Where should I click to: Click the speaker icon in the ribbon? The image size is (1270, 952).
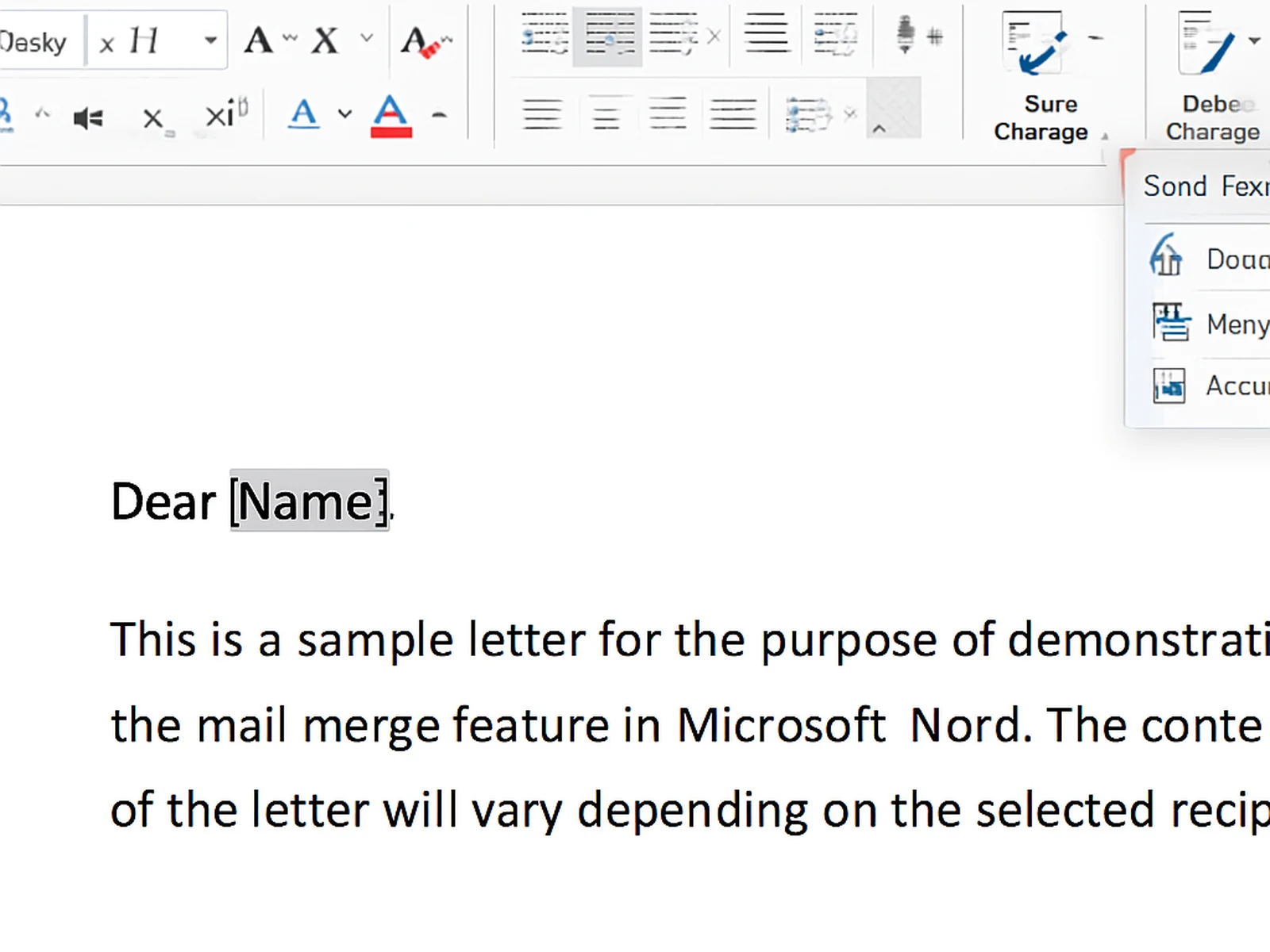coord(87,119)
